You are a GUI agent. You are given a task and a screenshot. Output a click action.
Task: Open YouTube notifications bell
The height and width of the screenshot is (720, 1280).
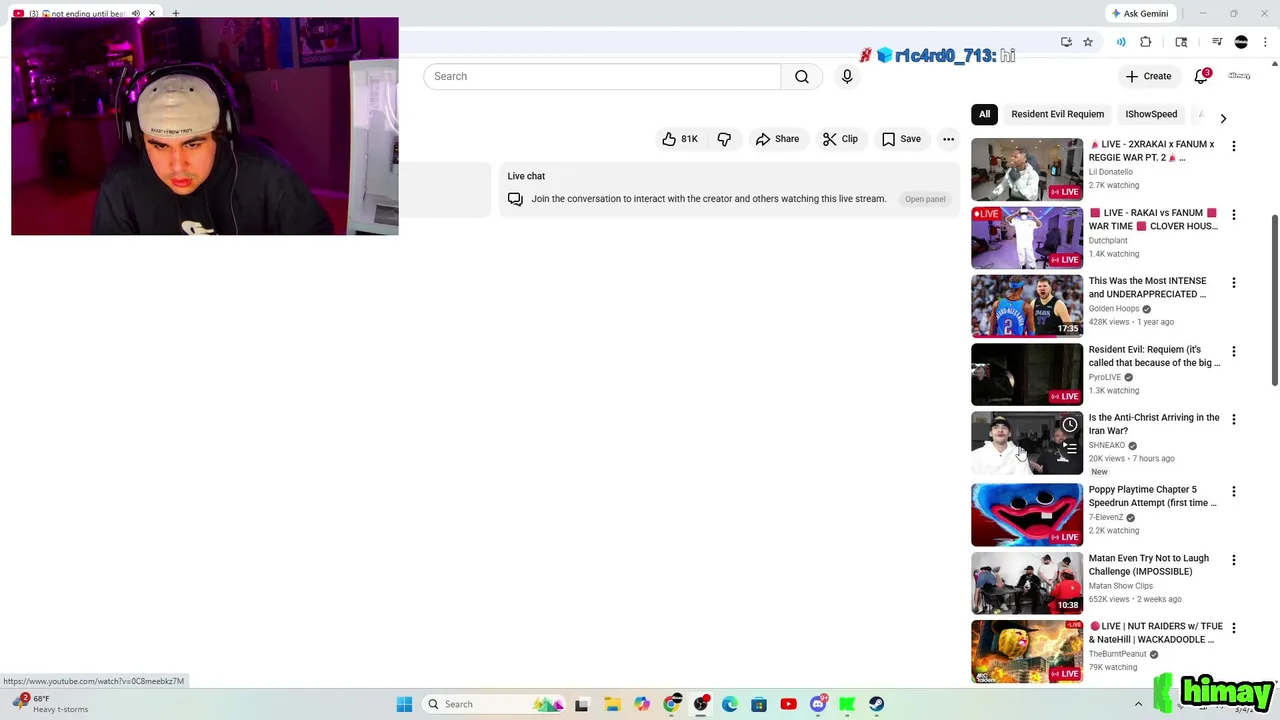pyautogui.click(x=1201, y=76)
